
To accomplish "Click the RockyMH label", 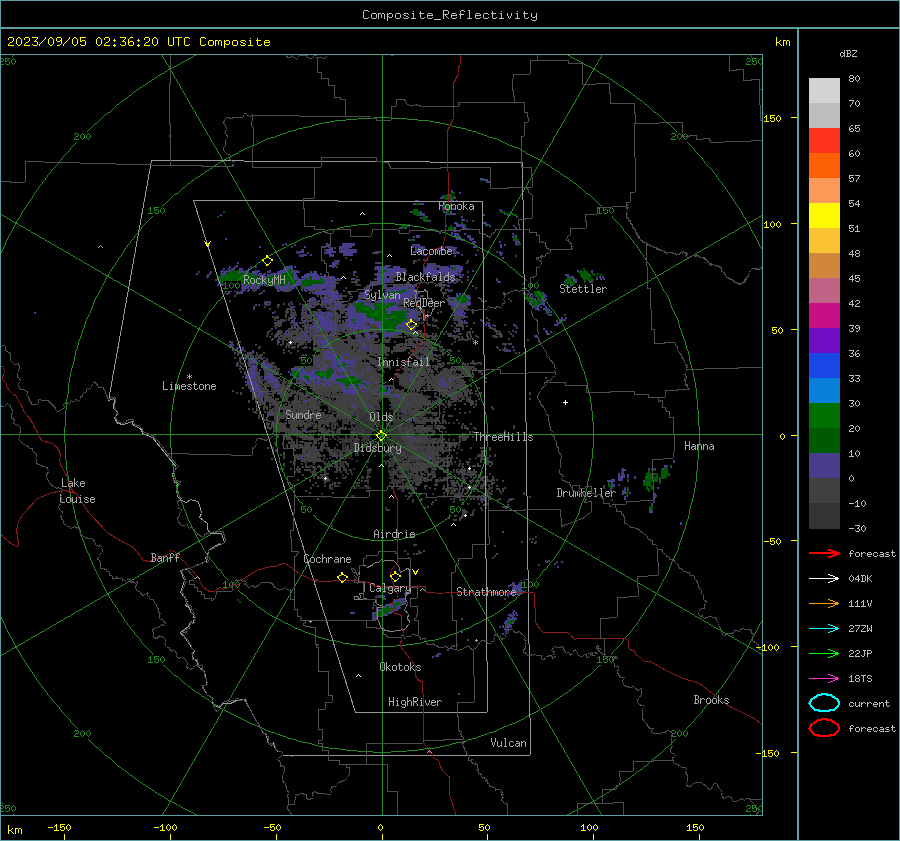I will click(x=264, y=280).
